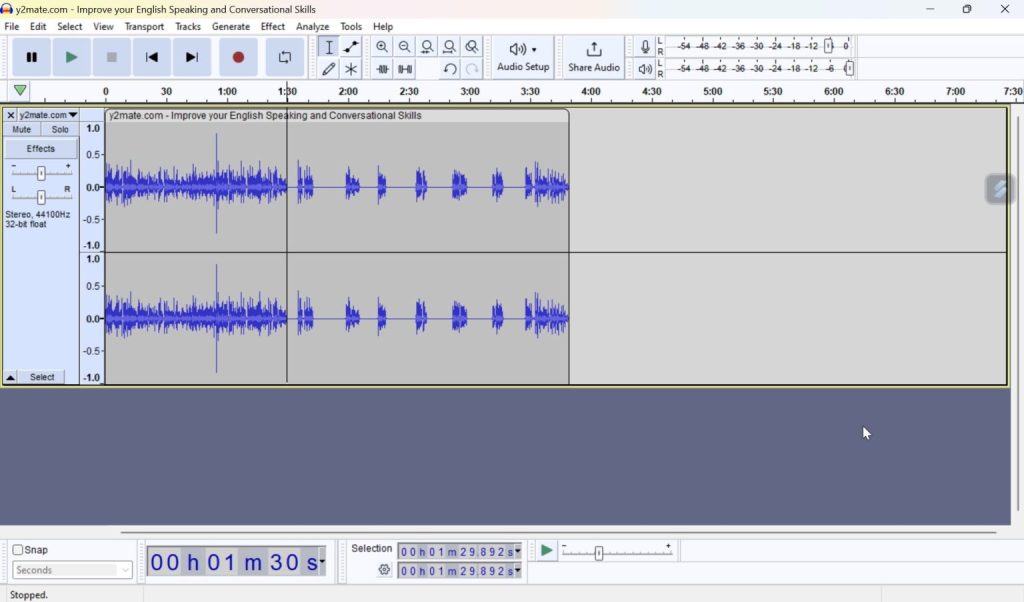1024x602 pixels.
Task: Click the Trim audio outside selection icon
Action: pos(382,68)
